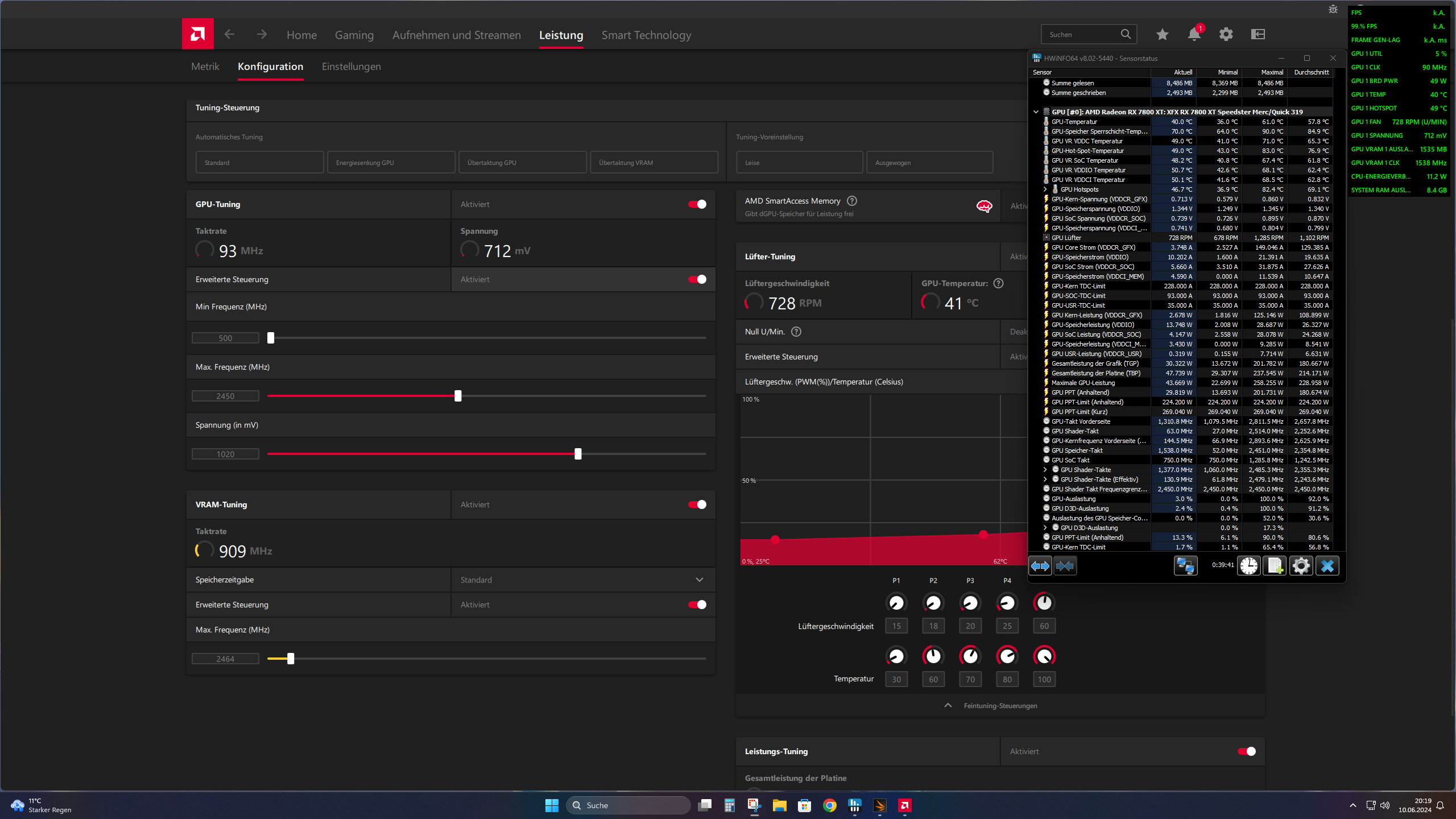Open the Metrik sub-tab

205,67
